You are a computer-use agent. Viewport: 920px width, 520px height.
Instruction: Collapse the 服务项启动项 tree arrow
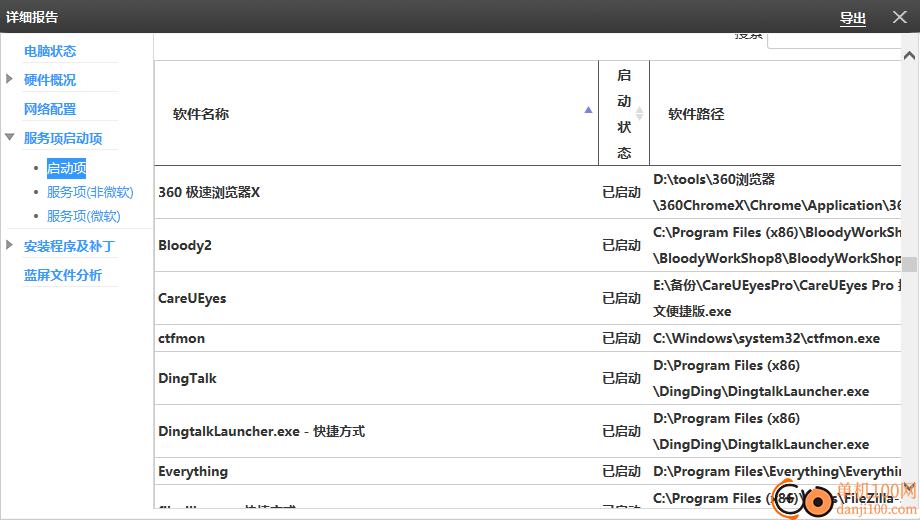(9, 137)
